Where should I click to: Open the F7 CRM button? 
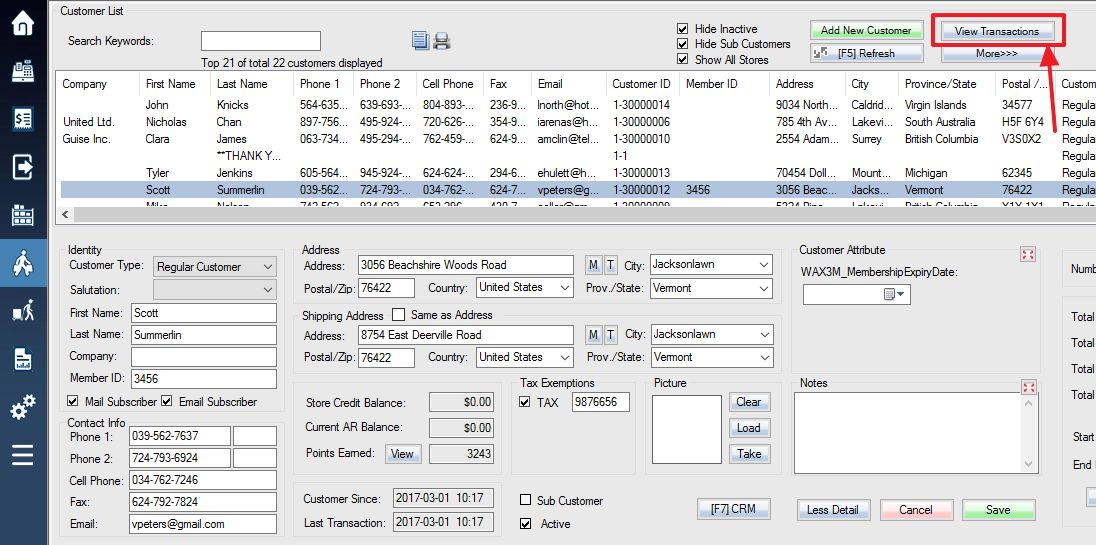(733, 509)
